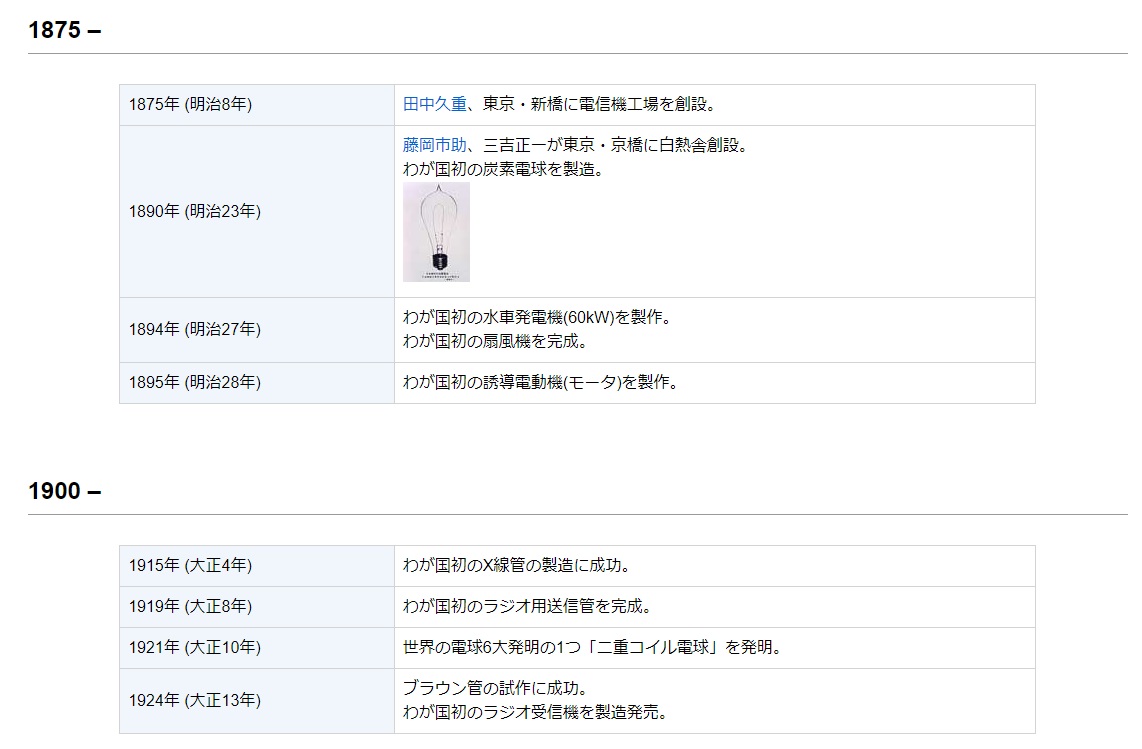Click the ラジオ受信機を製造発売 text line
The width and height of the screenshot is (1142, 749).
click(x=534, y=712)
